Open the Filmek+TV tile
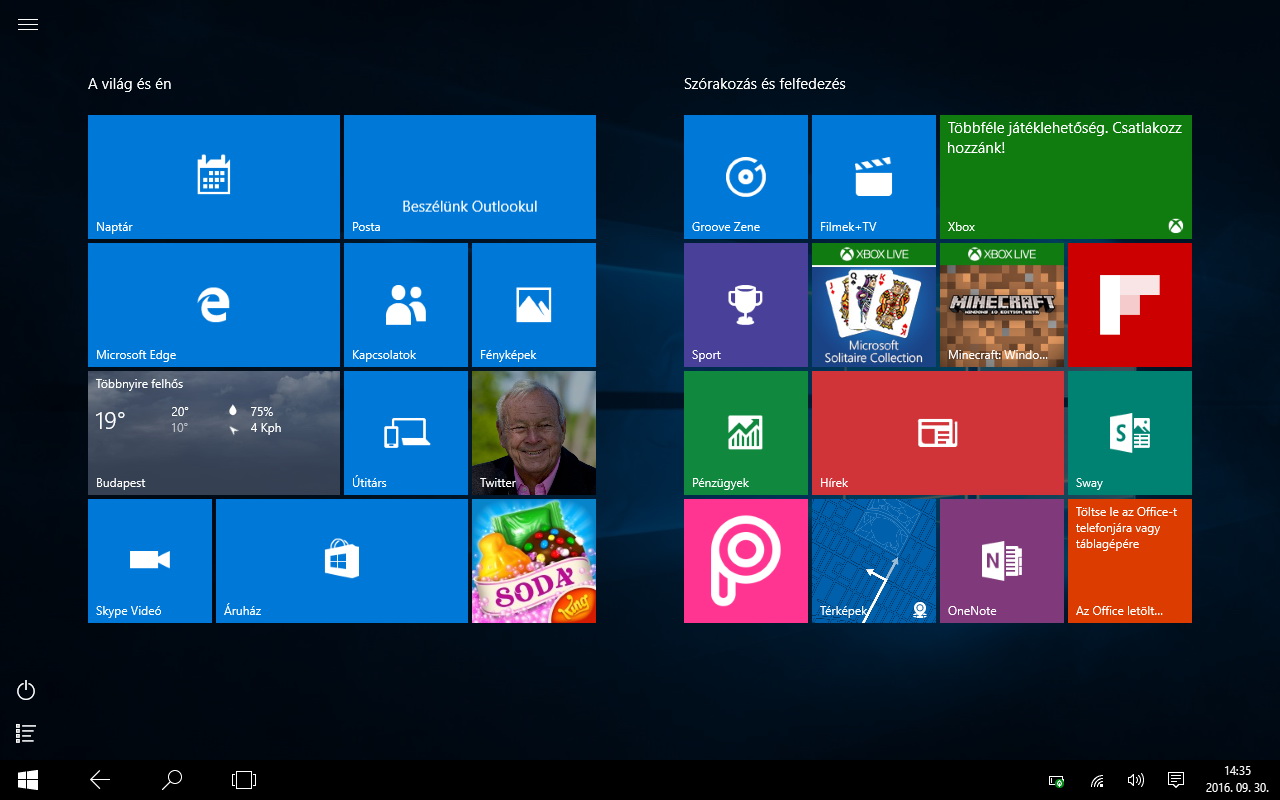1280x800 pixels. pyautogui.click(x=874, y=177)
